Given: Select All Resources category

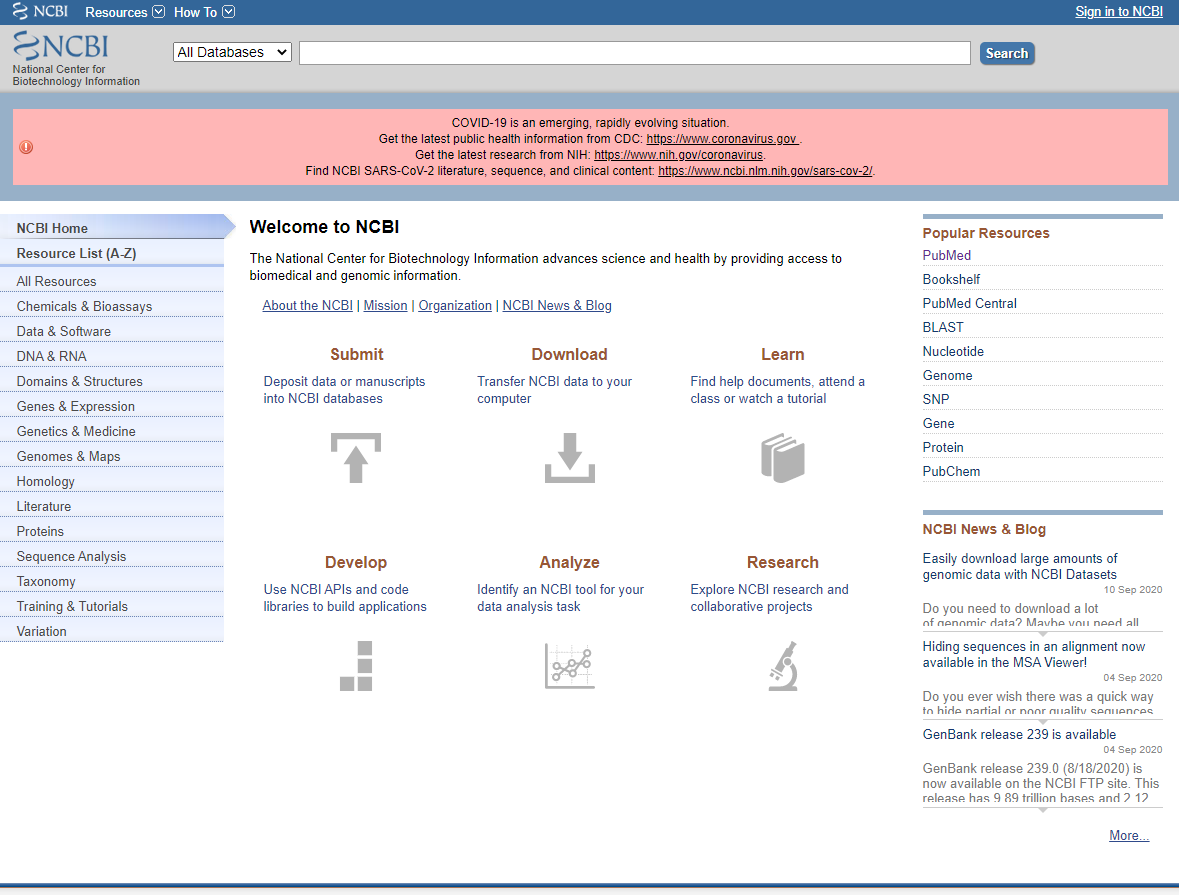Looking at the screenshot, I should tap(112, 281).
